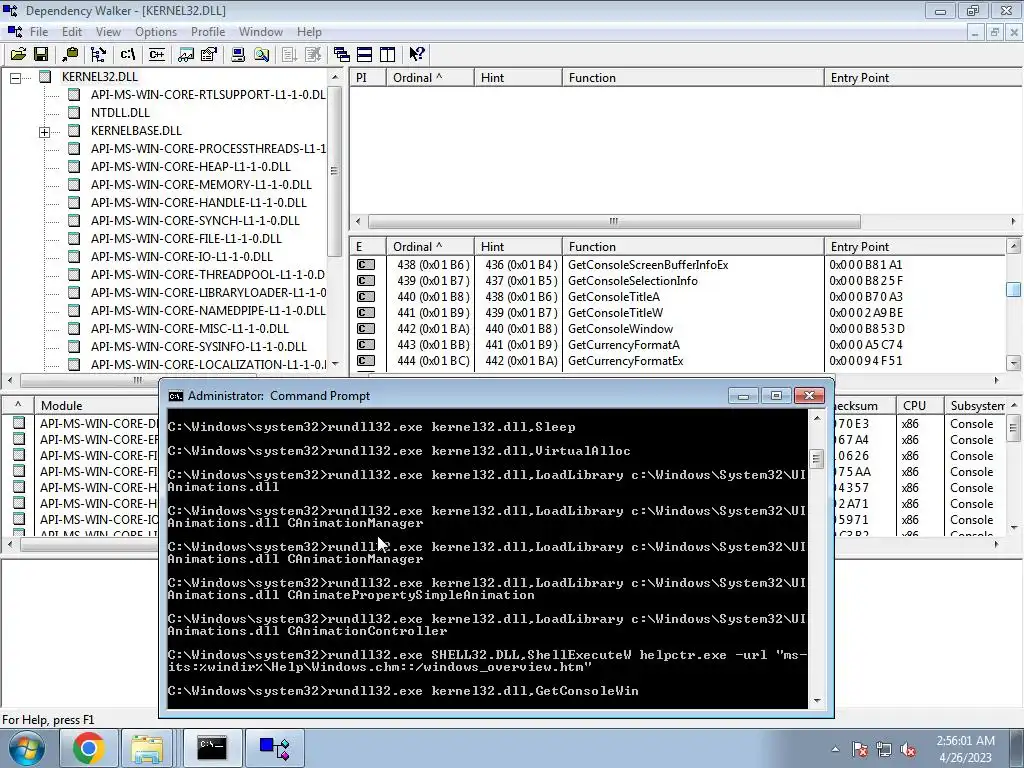Click the module tree scroll-down arrow

pyautogui.click(x=335, y=364)
